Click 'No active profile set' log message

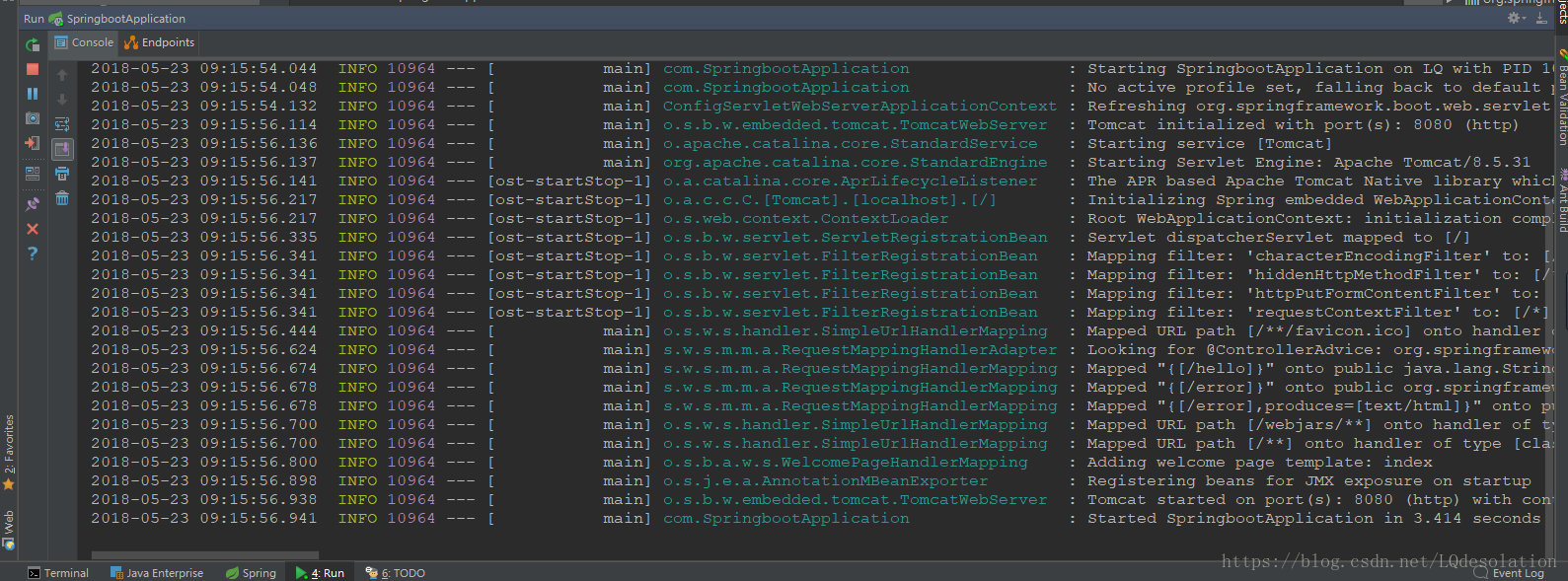(x=1319, y=88)
